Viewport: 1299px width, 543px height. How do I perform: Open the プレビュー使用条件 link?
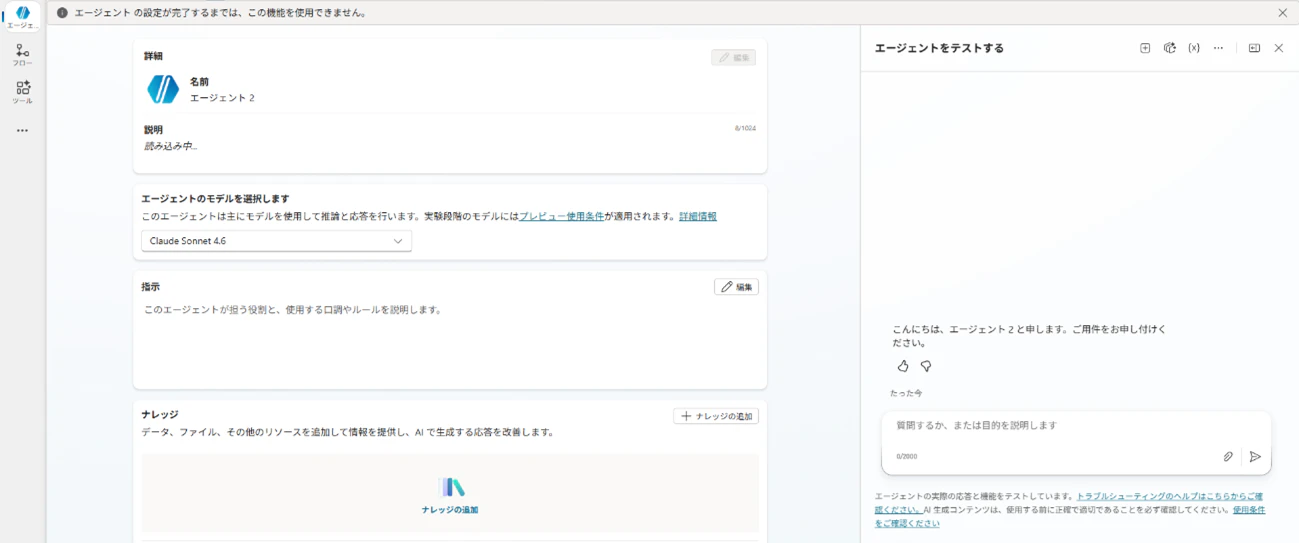[x=561, y=216]
